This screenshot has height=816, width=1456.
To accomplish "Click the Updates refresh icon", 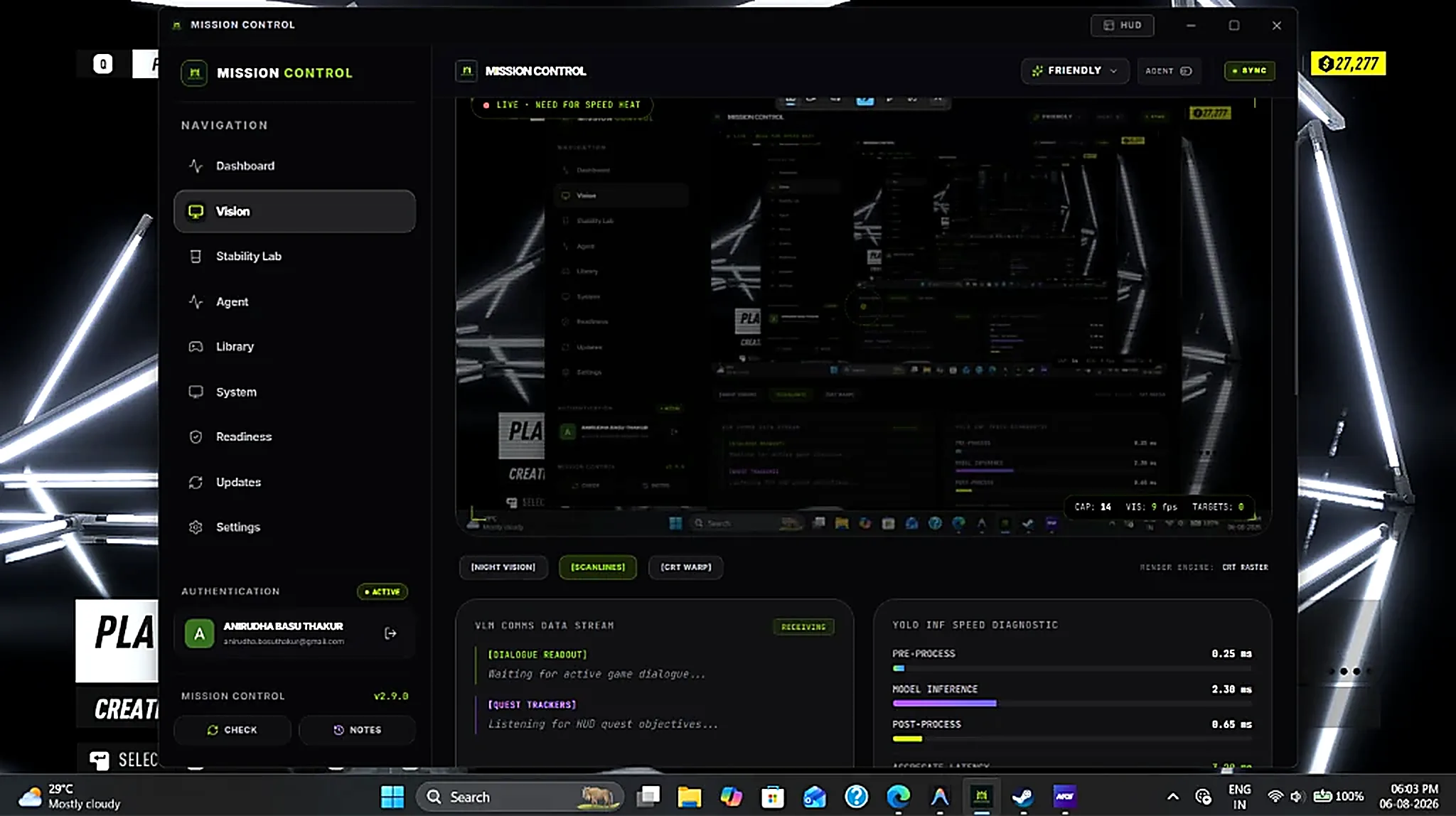I will tap(196, 482).
